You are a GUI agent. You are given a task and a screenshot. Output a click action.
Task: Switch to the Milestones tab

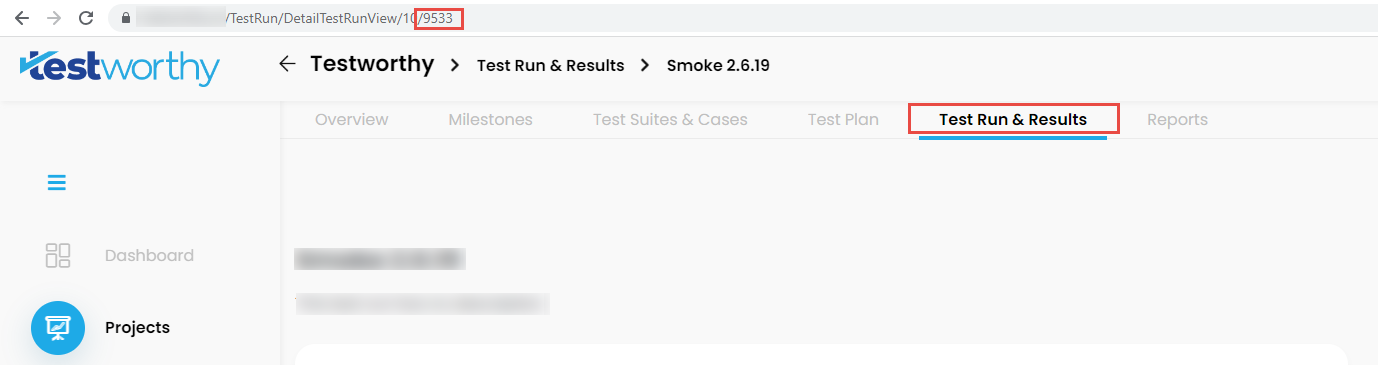490,120
